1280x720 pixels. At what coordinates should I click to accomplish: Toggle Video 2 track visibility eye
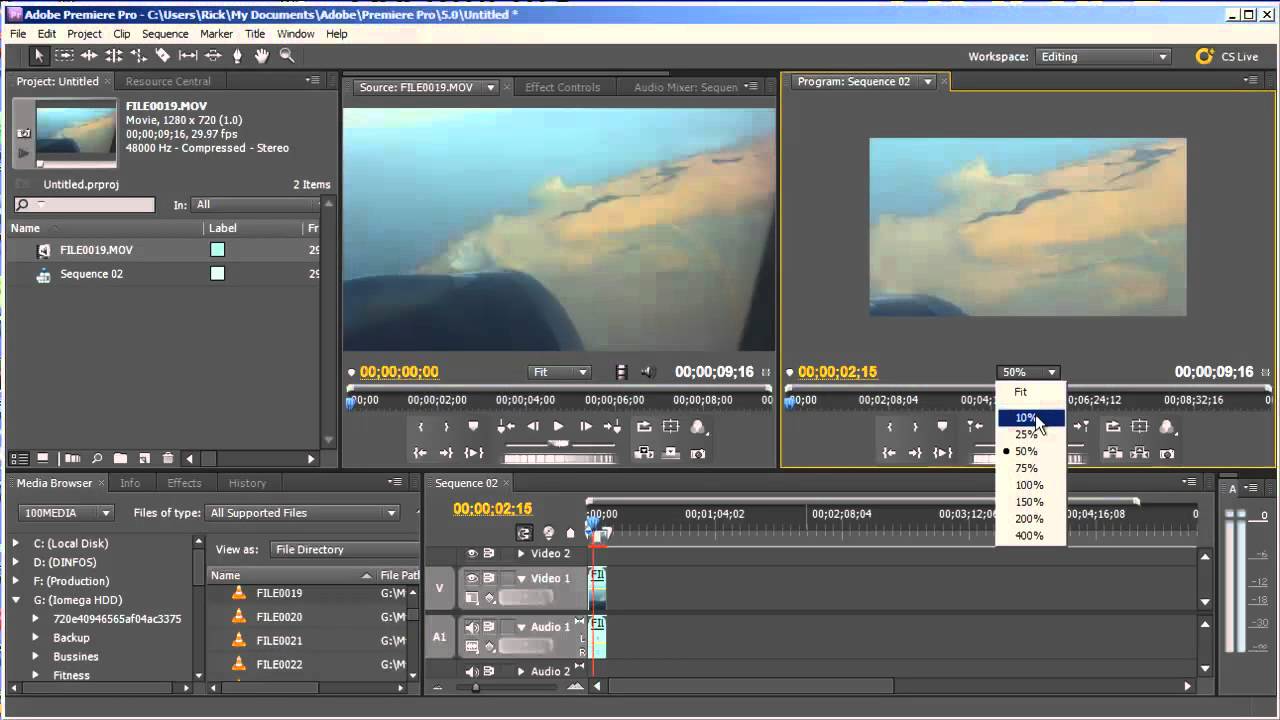(x=472, y=553)
